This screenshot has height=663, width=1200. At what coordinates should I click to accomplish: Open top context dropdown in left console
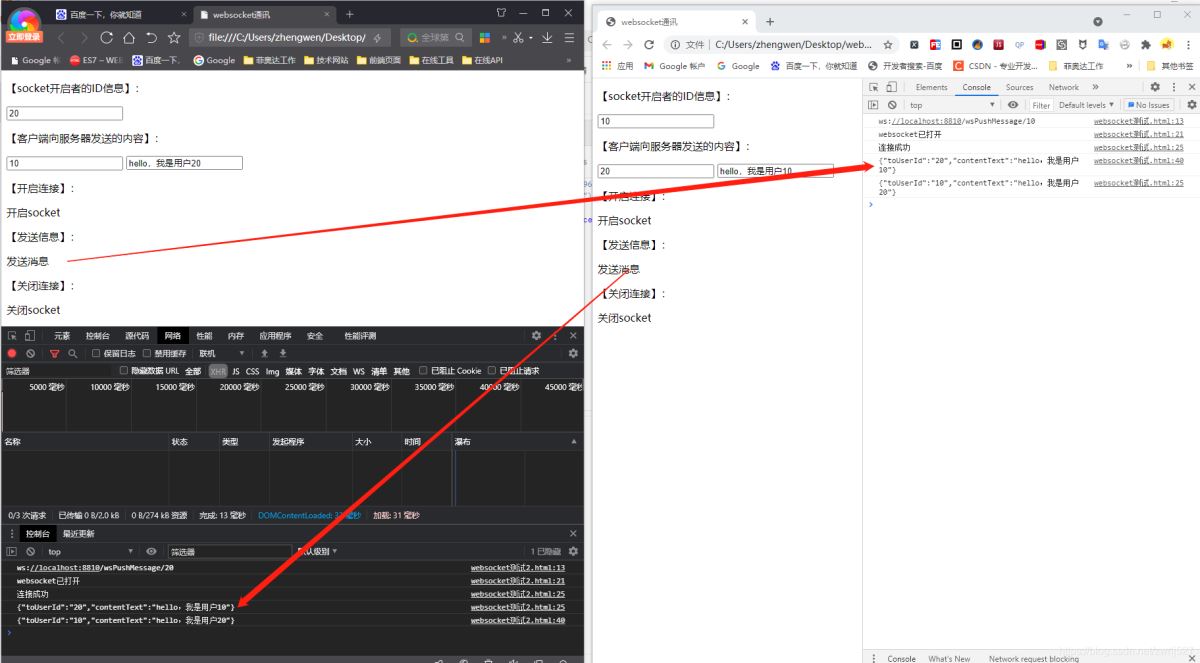[x=90, y=551]
